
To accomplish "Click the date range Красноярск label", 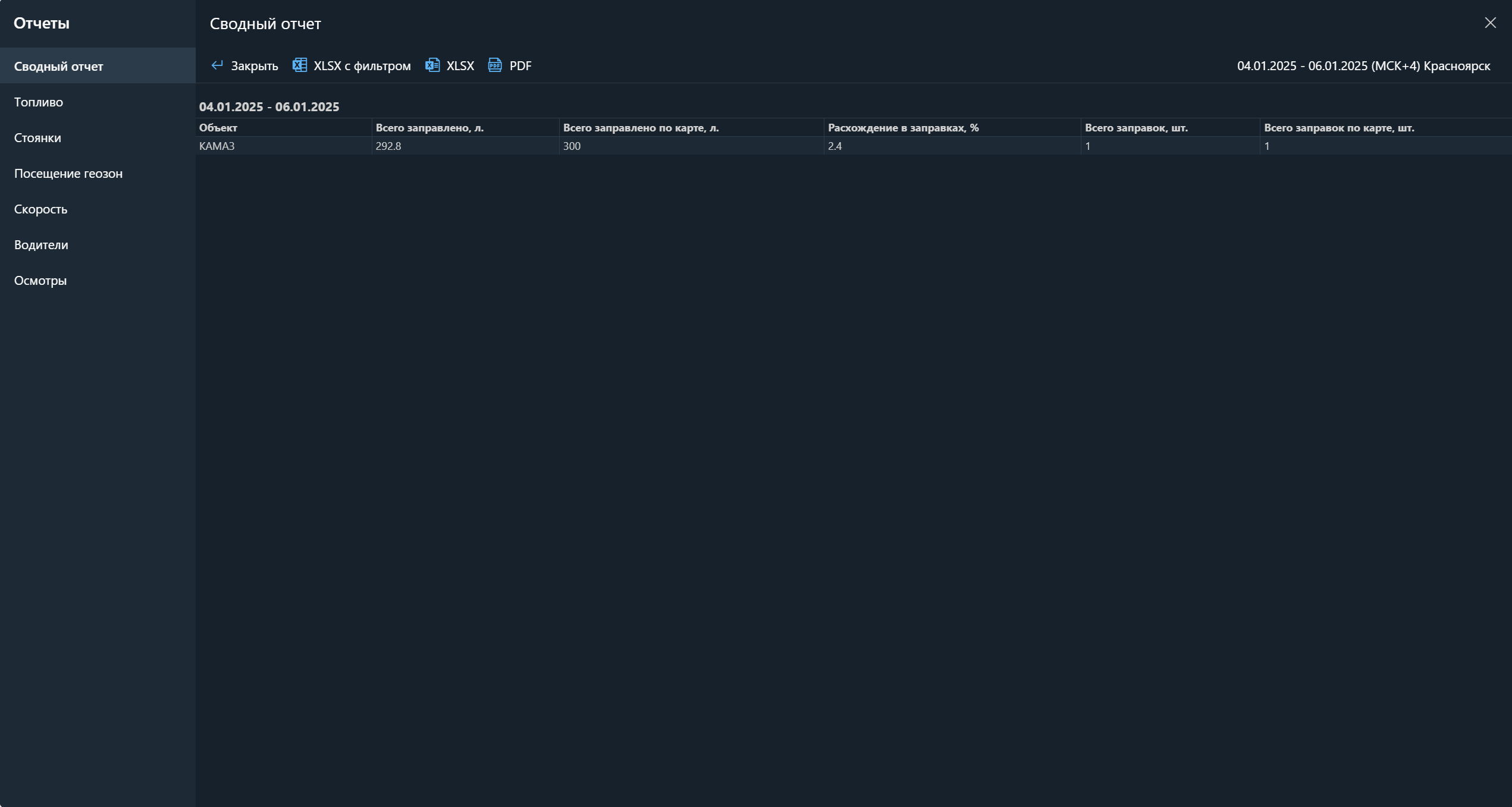I will pos(1363,66).
